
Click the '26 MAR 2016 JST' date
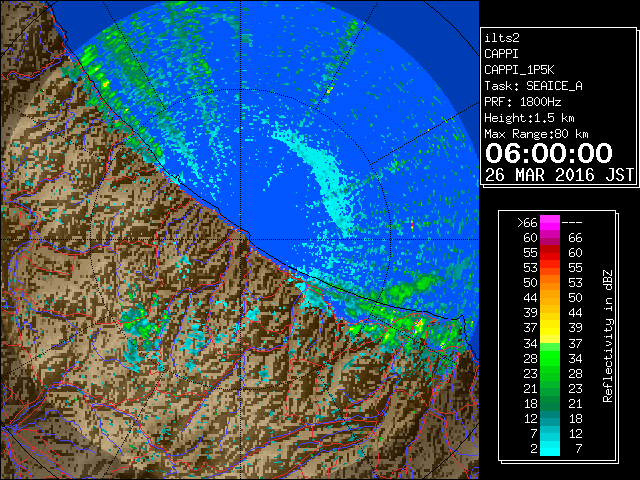tap(559, 175)
